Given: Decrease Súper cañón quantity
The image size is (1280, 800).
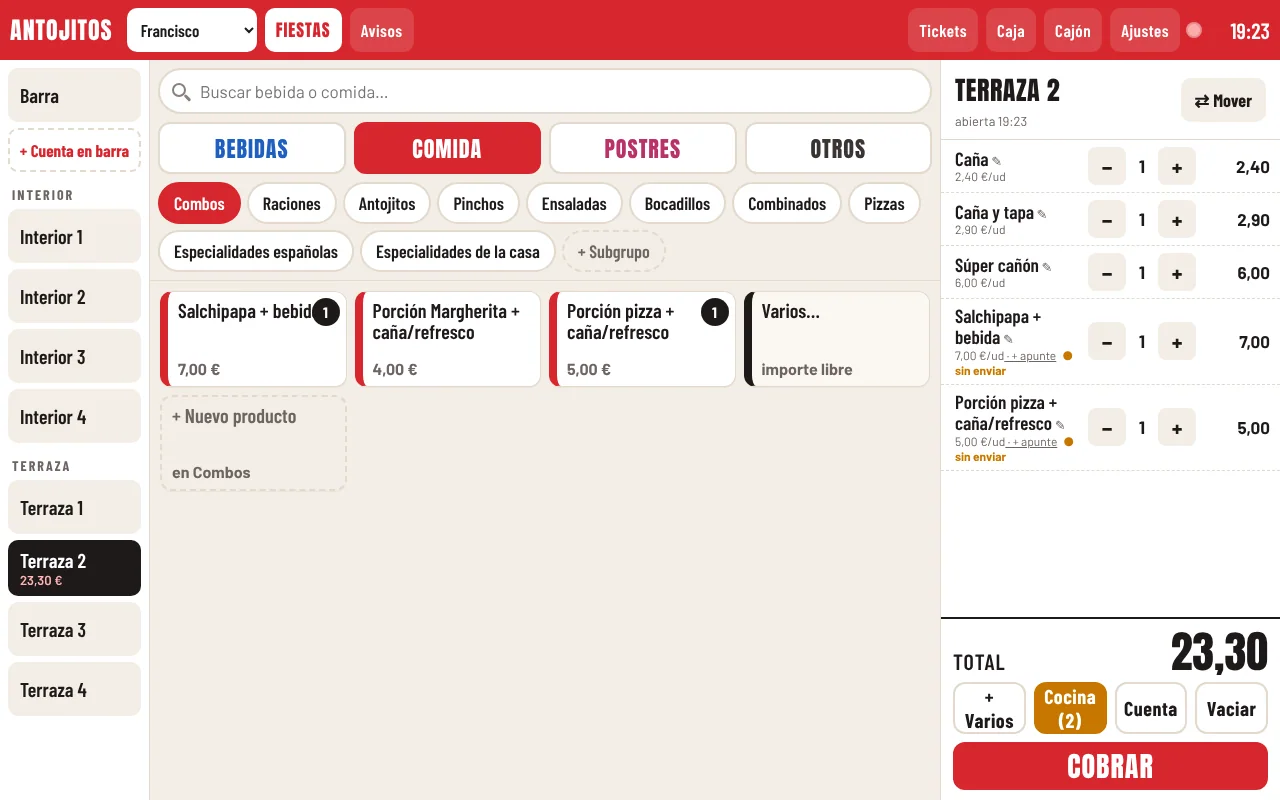Looking at the screenshot, I should point(1107,273).
